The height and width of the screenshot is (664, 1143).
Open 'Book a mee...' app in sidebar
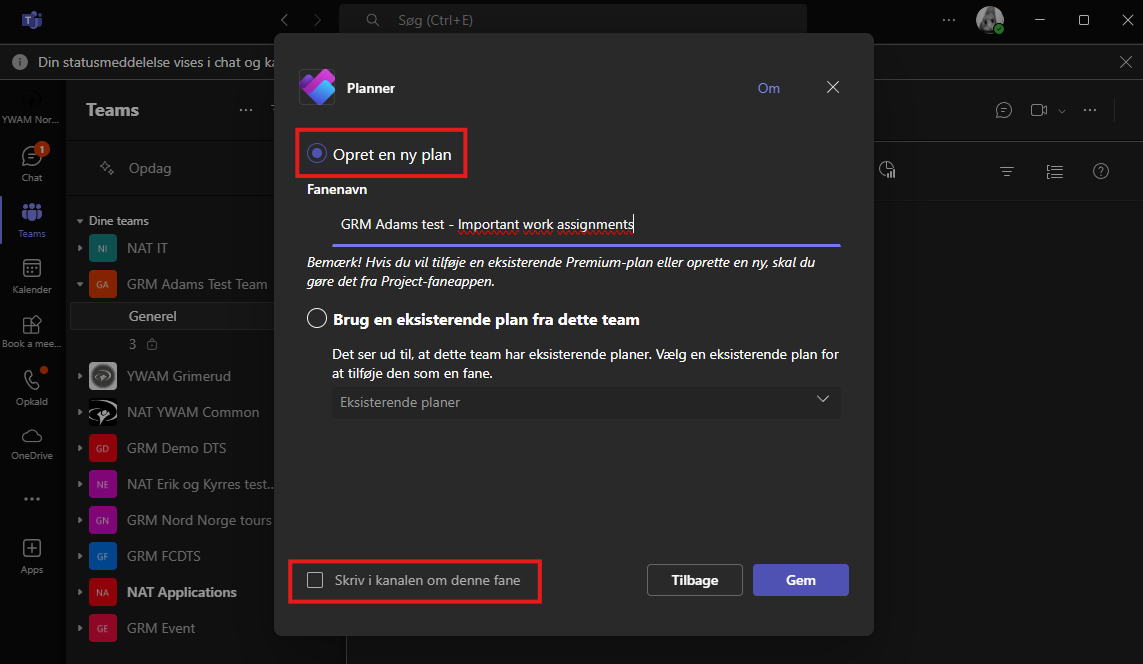(32, 332)
